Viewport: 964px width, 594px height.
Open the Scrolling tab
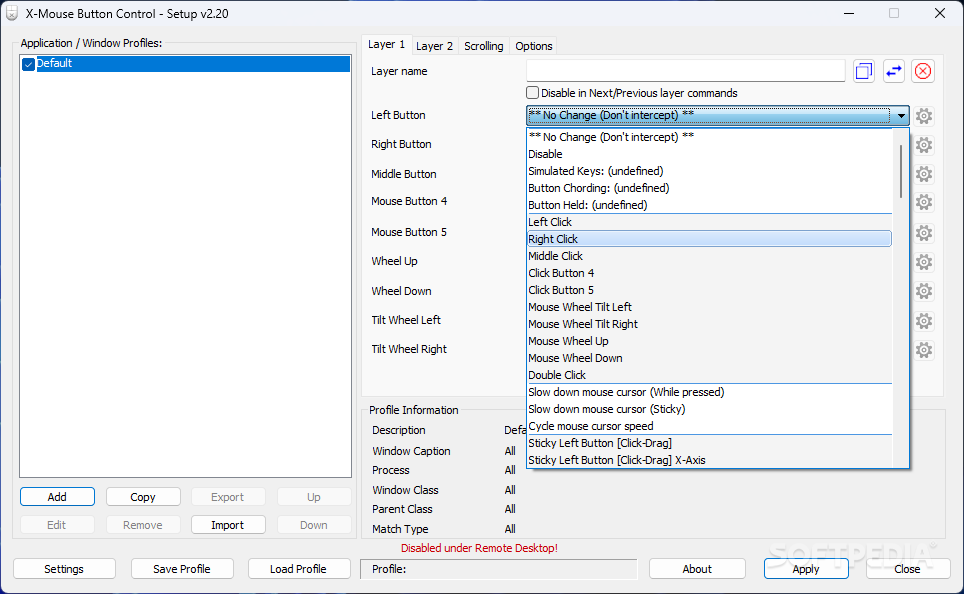pos(483,46)
